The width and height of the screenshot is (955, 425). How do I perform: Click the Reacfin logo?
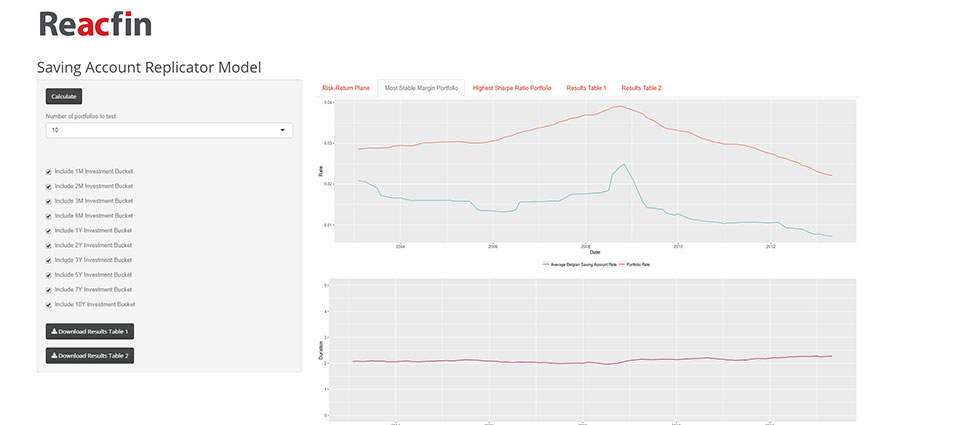95,23
